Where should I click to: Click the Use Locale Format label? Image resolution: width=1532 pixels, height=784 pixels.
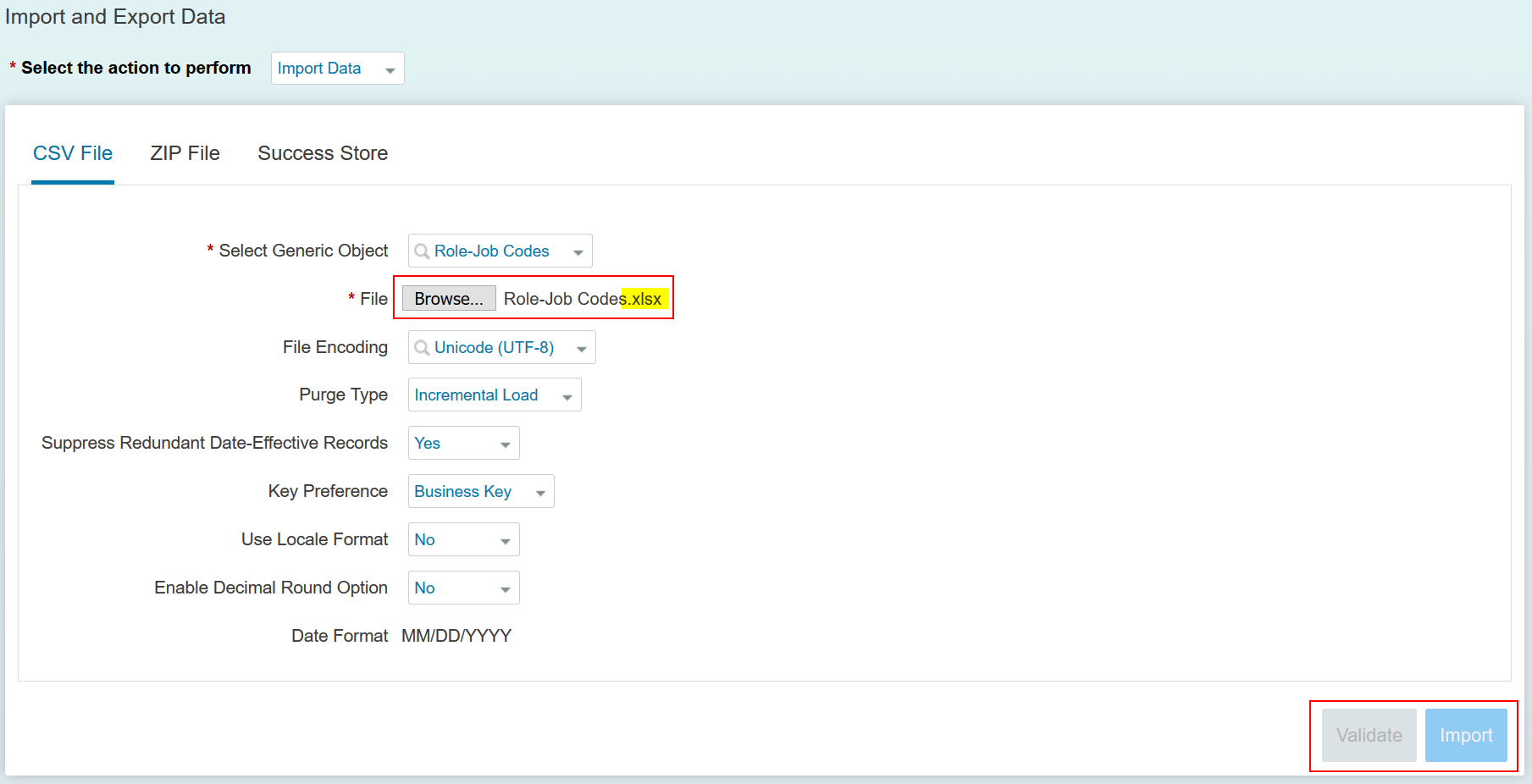pos(314,539)
